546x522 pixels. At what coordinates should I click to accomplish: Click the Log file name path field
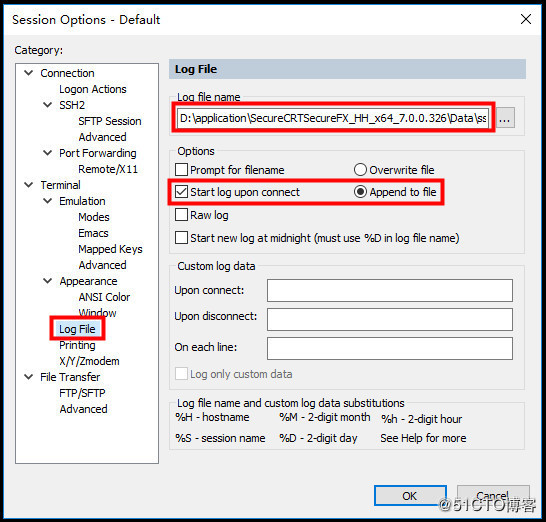pyautogui.click(x=333, y=118)
